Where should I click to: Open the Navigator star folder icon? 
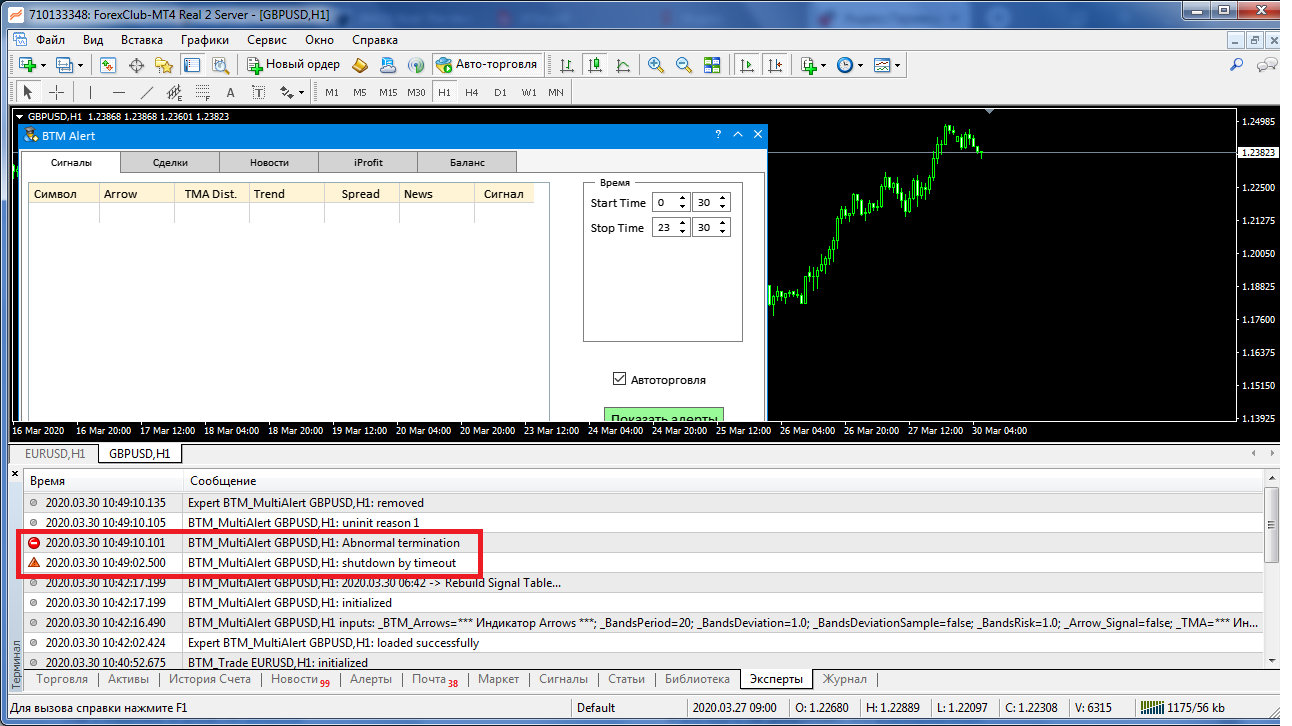[163, 65]
